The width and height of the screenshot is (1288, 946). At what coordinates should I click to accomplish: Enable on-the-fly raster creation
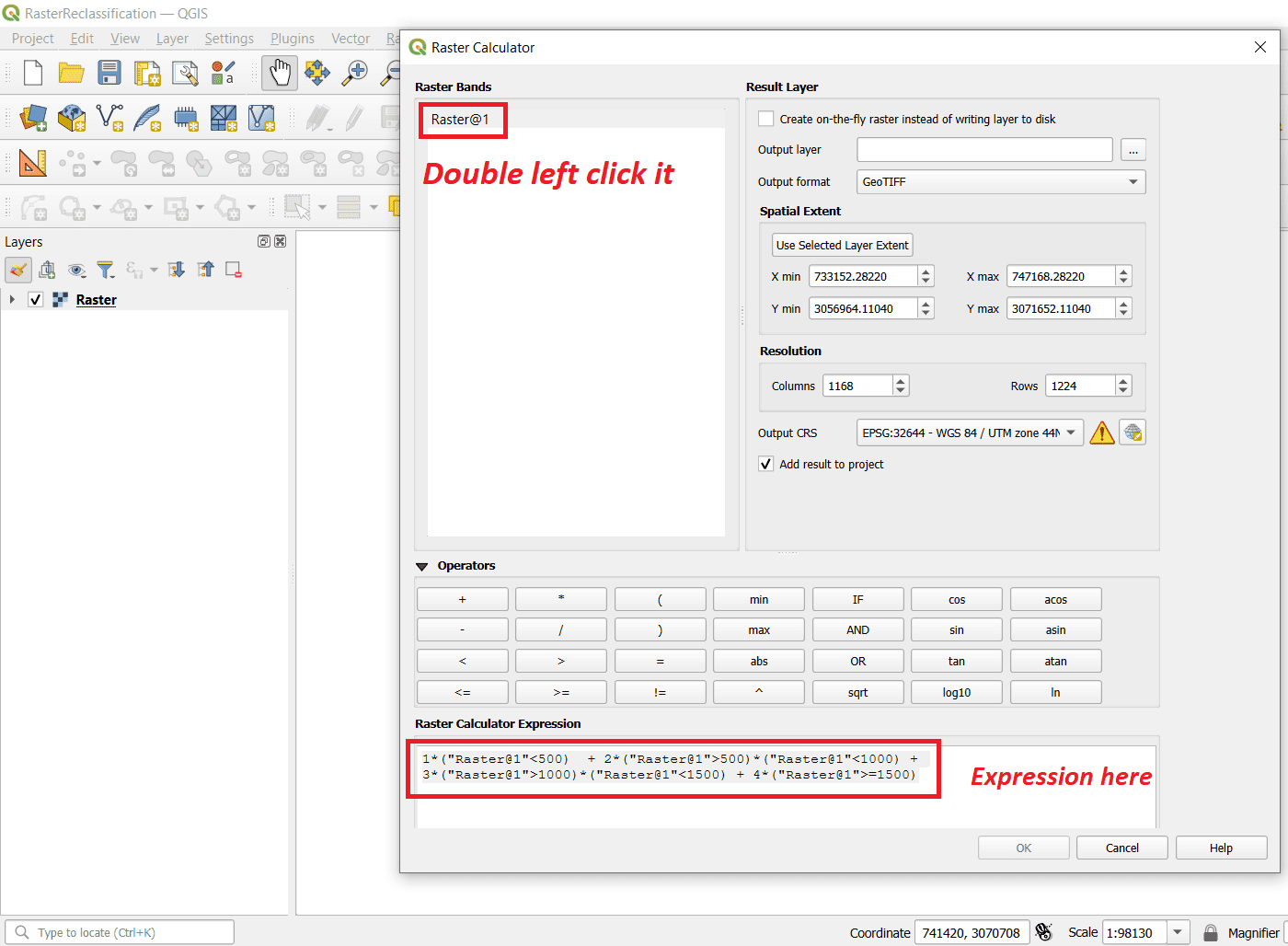765,119
